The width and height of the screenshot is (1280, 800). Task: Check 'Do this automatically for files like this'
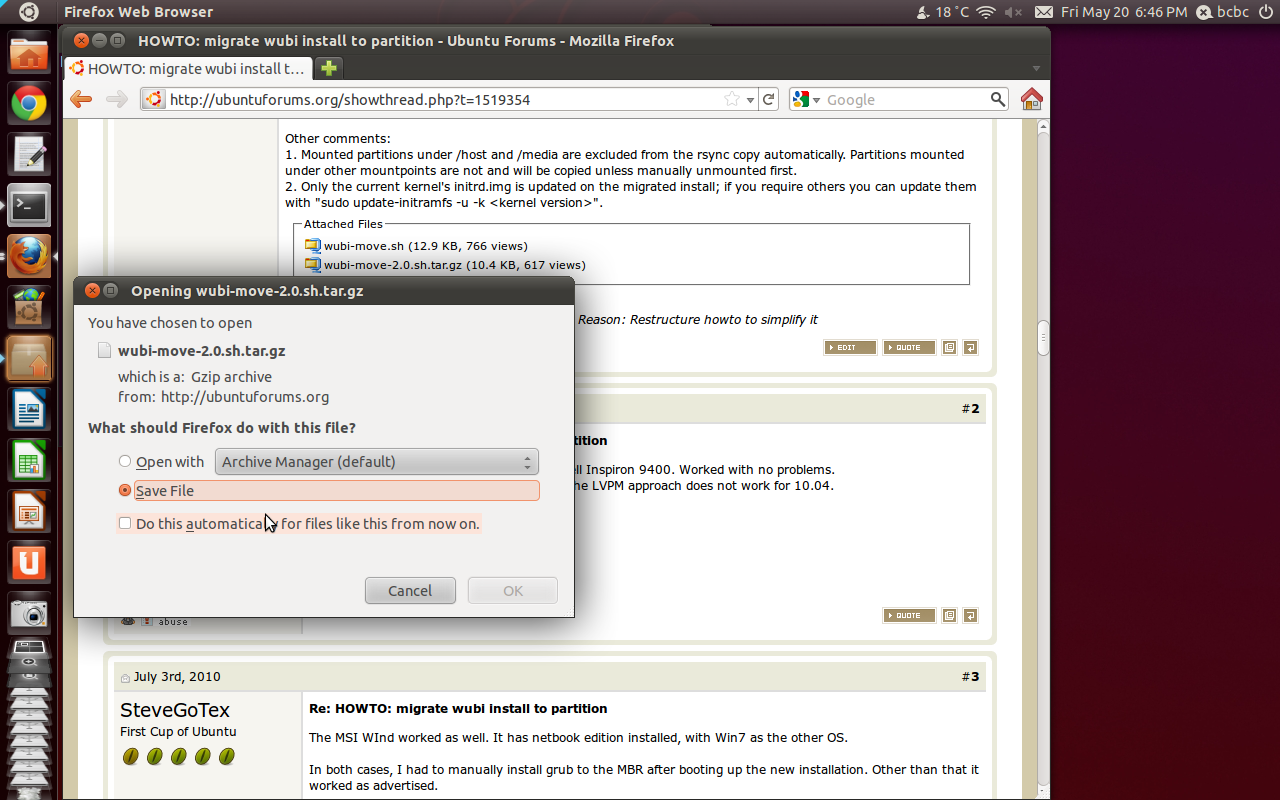click(125, 523)
